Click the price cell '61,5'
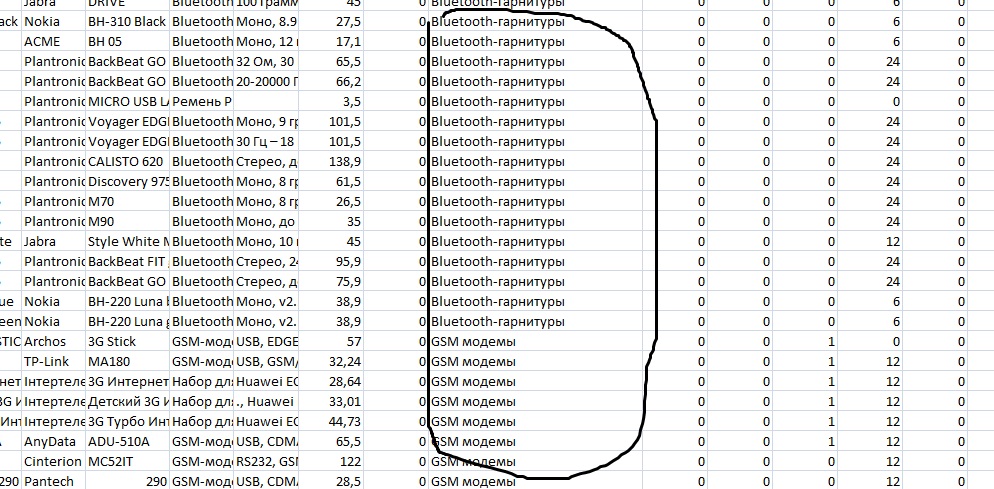This screenshot has height=489, width=994. (x=330, y=182)
